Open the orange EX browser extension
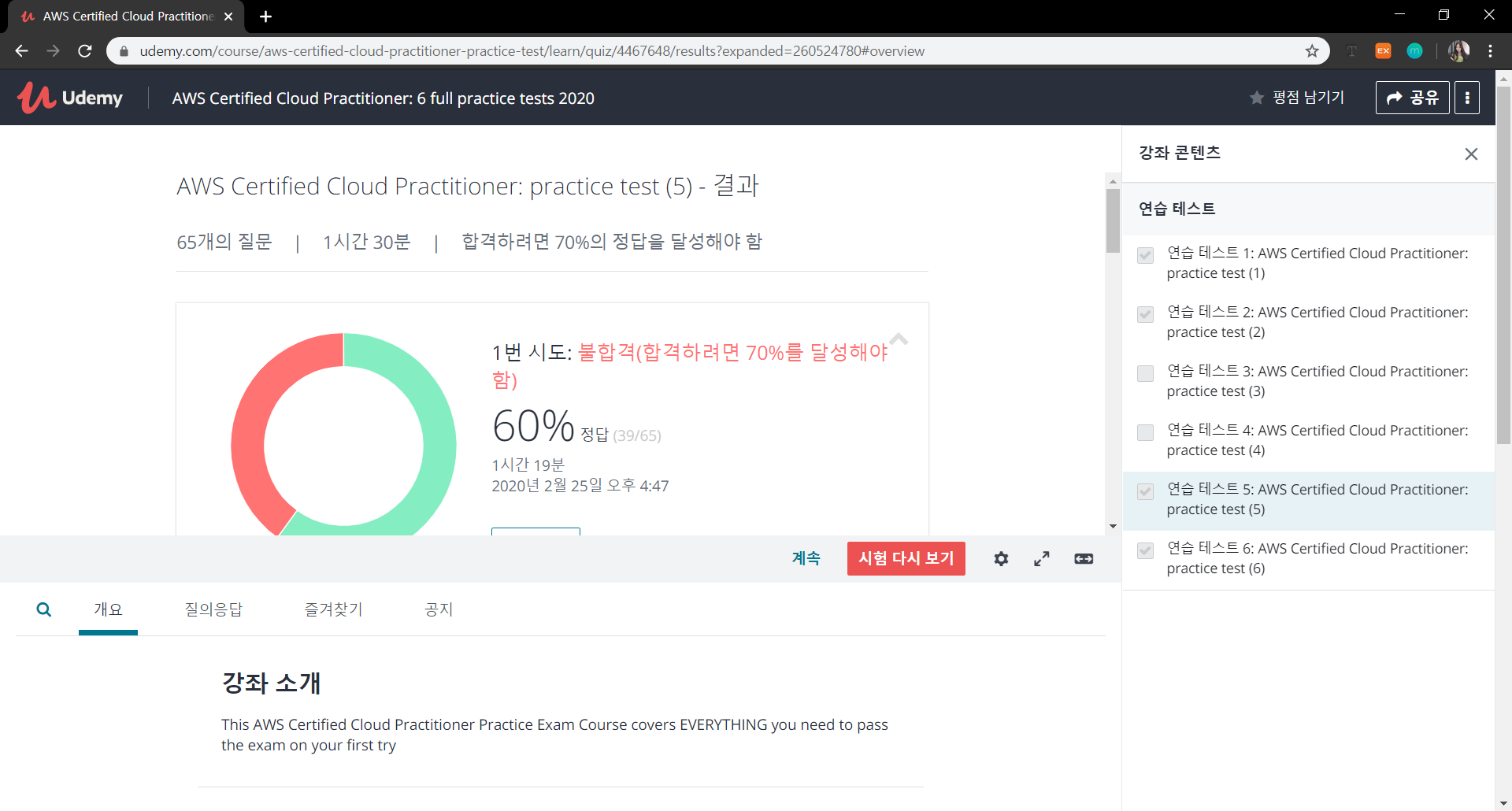 (x=1383, y=51)
